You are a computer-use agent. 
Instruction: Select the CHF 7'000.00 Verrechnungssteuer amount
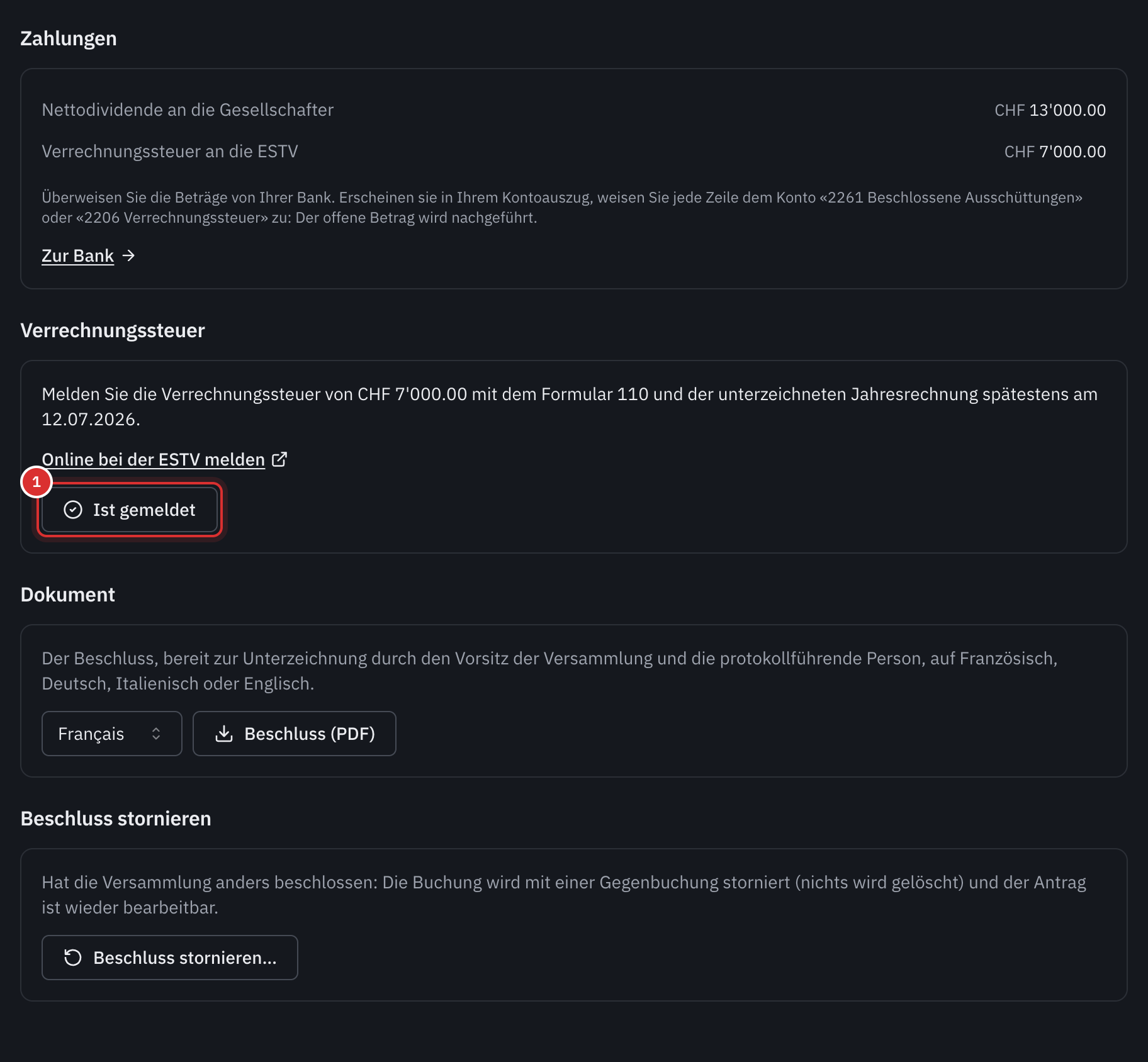click(x=1055, y=152)
